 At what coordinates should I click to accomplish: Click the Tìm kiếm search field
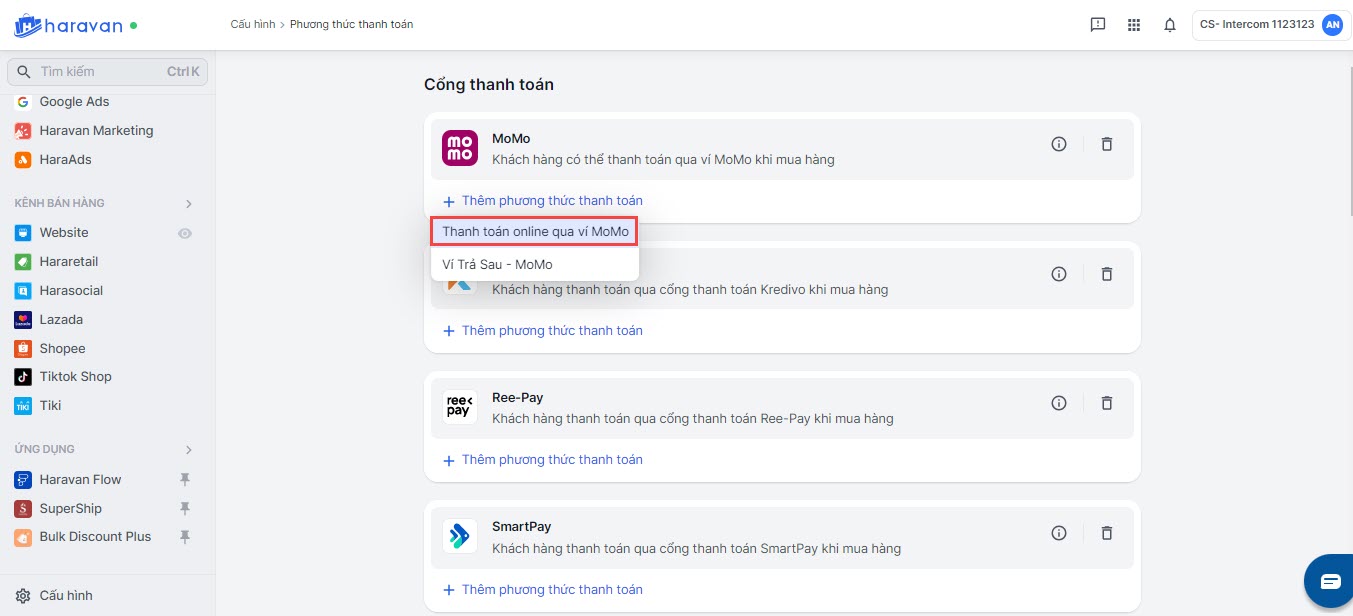[107, 72]
